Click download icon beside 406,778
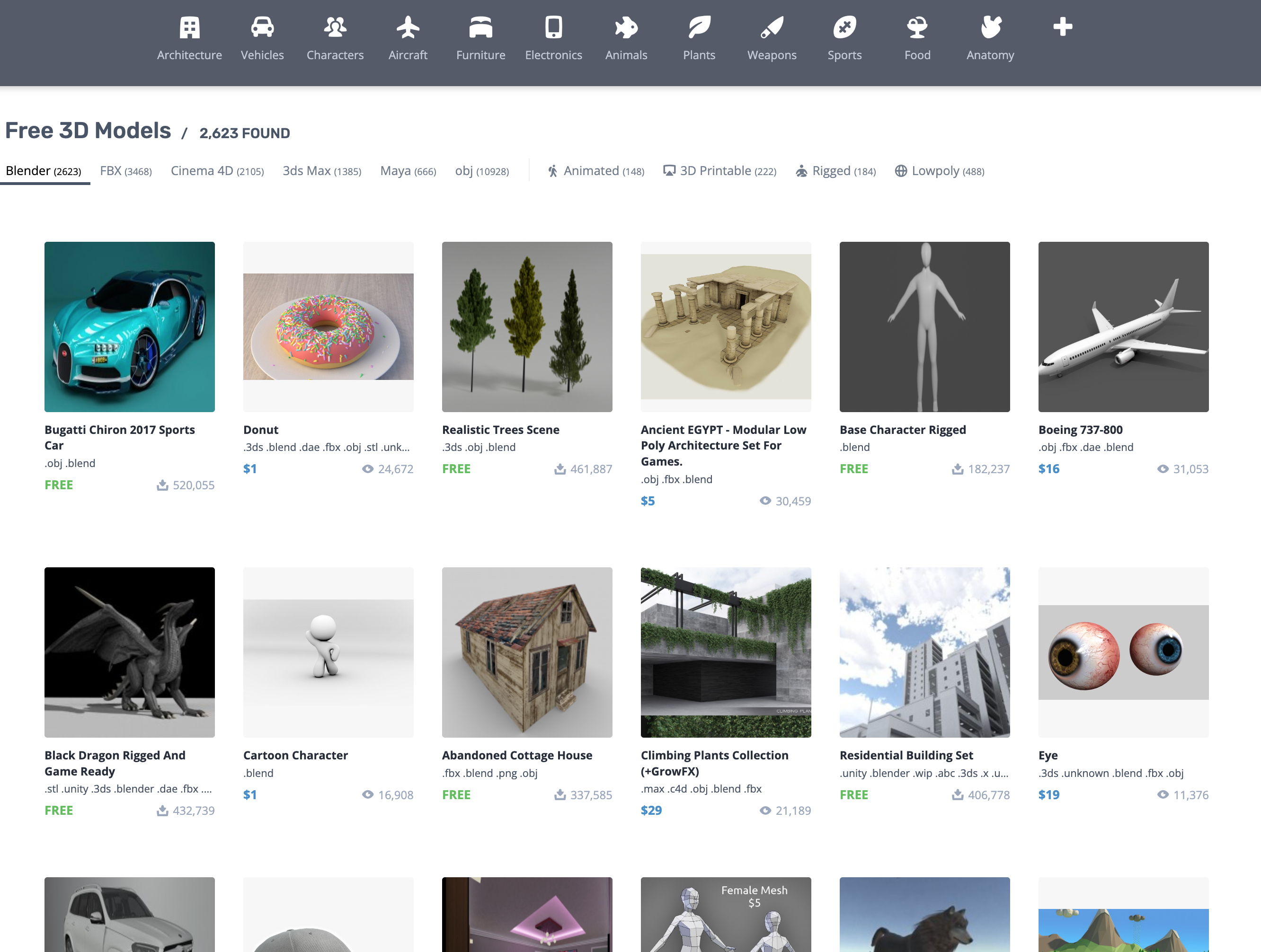This screenshot has width=1261, height=952. [x=958, y=794]
